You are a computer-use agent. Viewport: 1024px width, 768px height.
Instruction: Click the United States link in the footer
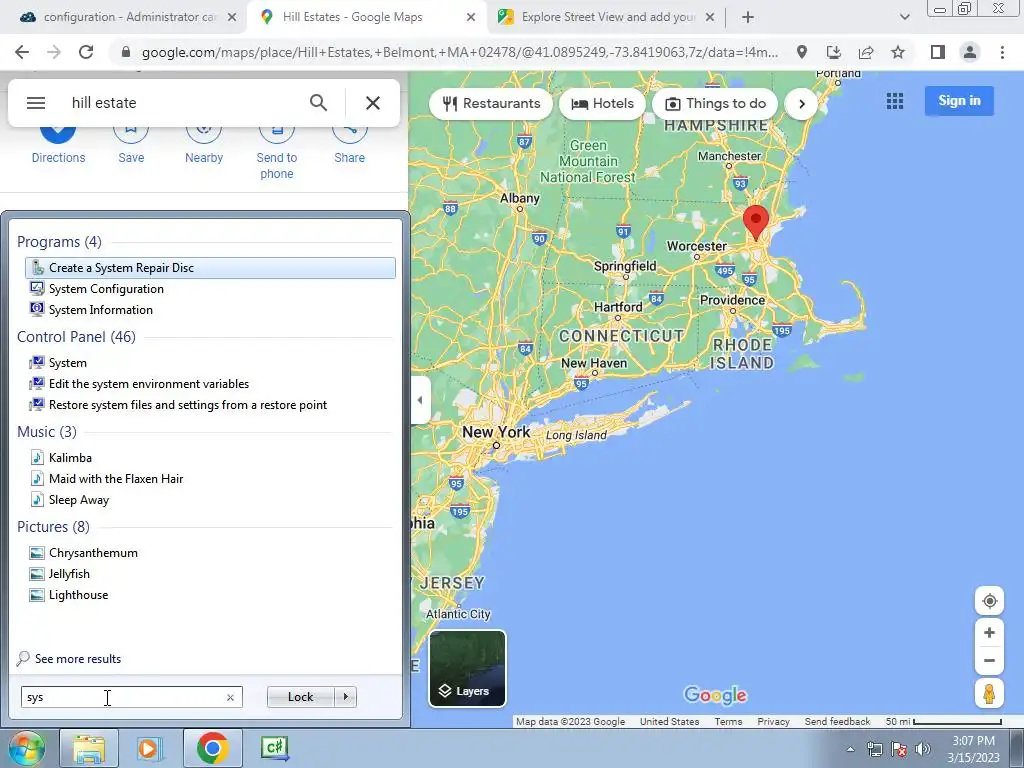coord(669,722)
